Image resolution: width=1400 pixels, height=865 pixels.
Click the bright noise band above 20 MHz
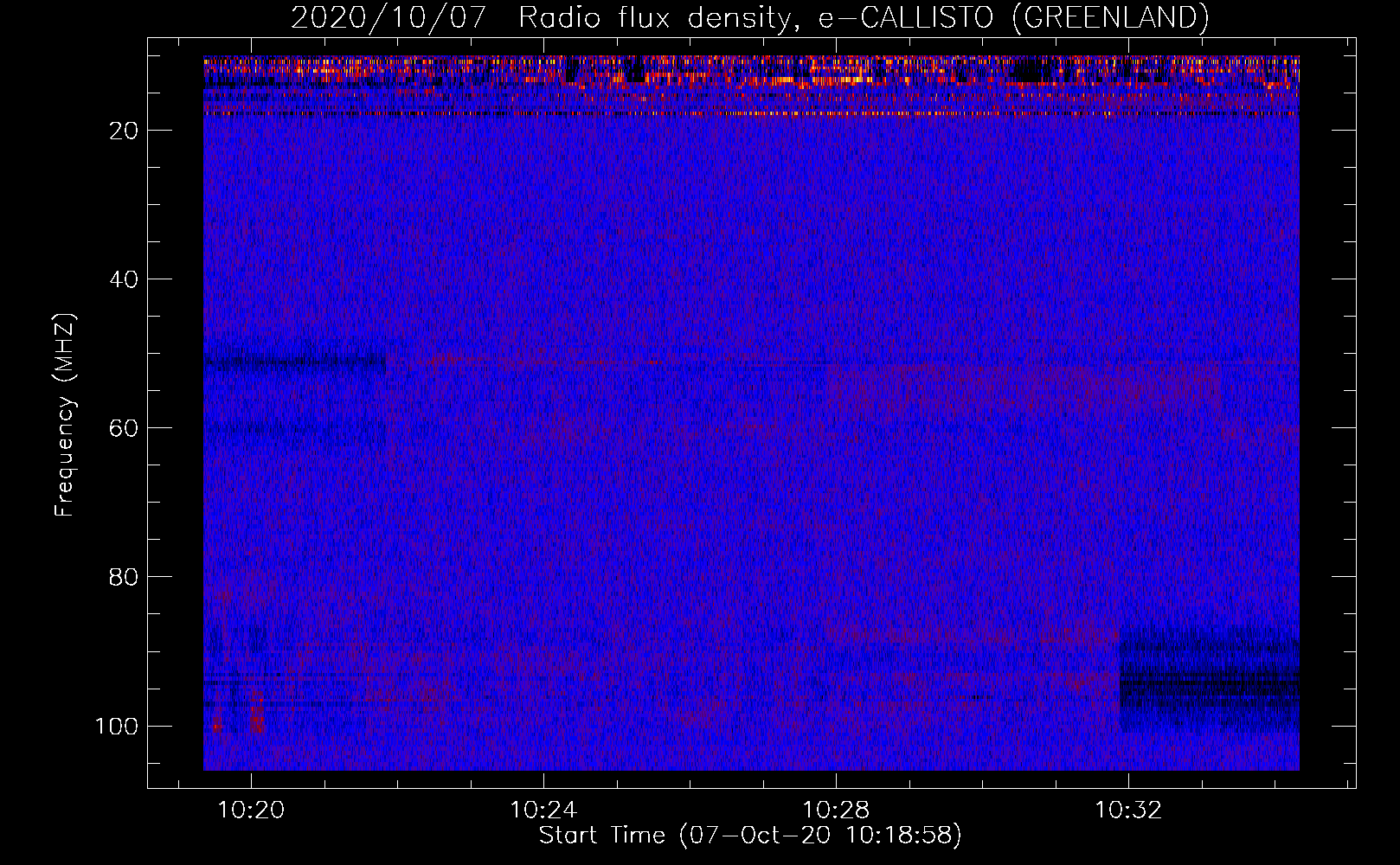click(751, 86)
